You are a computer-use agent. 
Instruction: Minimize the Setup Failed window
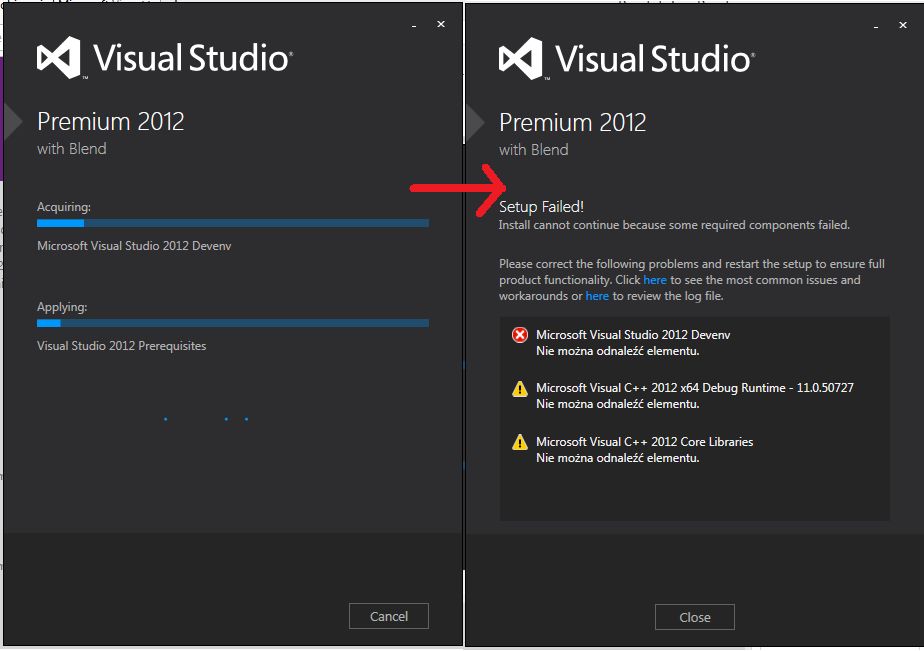[876, 27]
